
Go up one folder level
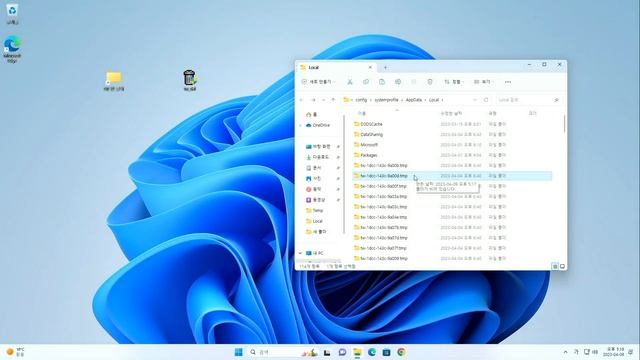point(333,100)
